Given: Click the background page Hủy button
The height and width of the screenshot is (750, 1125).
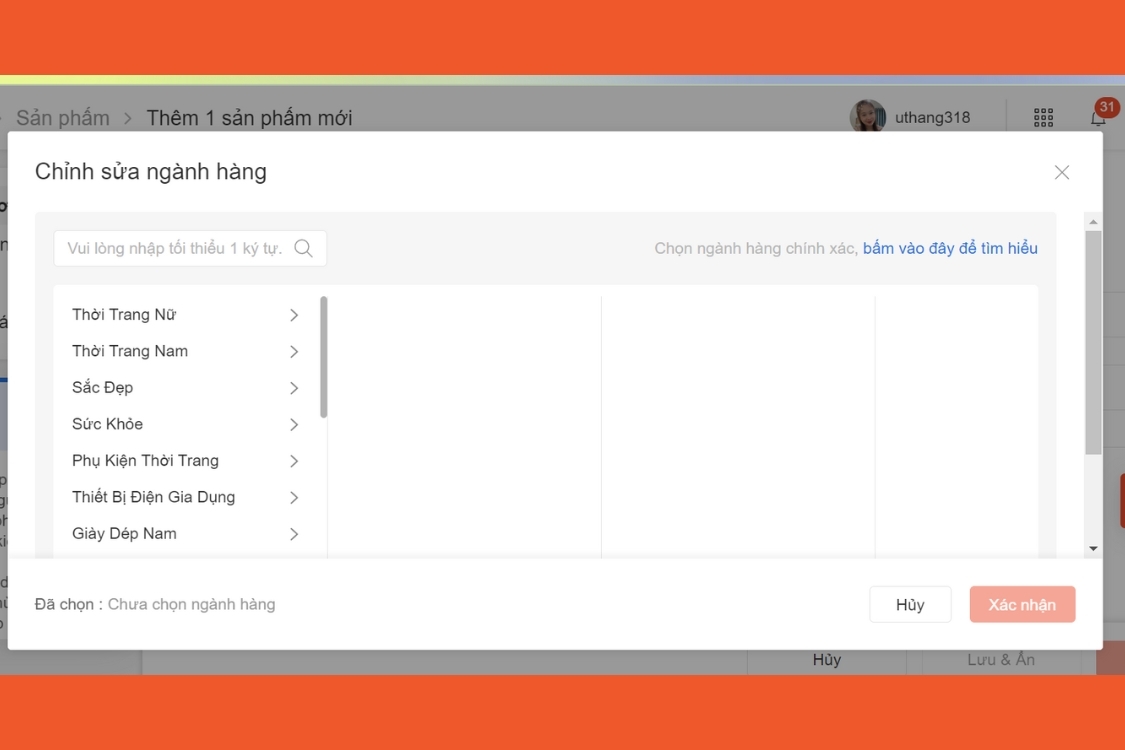Looking at the screenshot, I should [x=827, y=660].
